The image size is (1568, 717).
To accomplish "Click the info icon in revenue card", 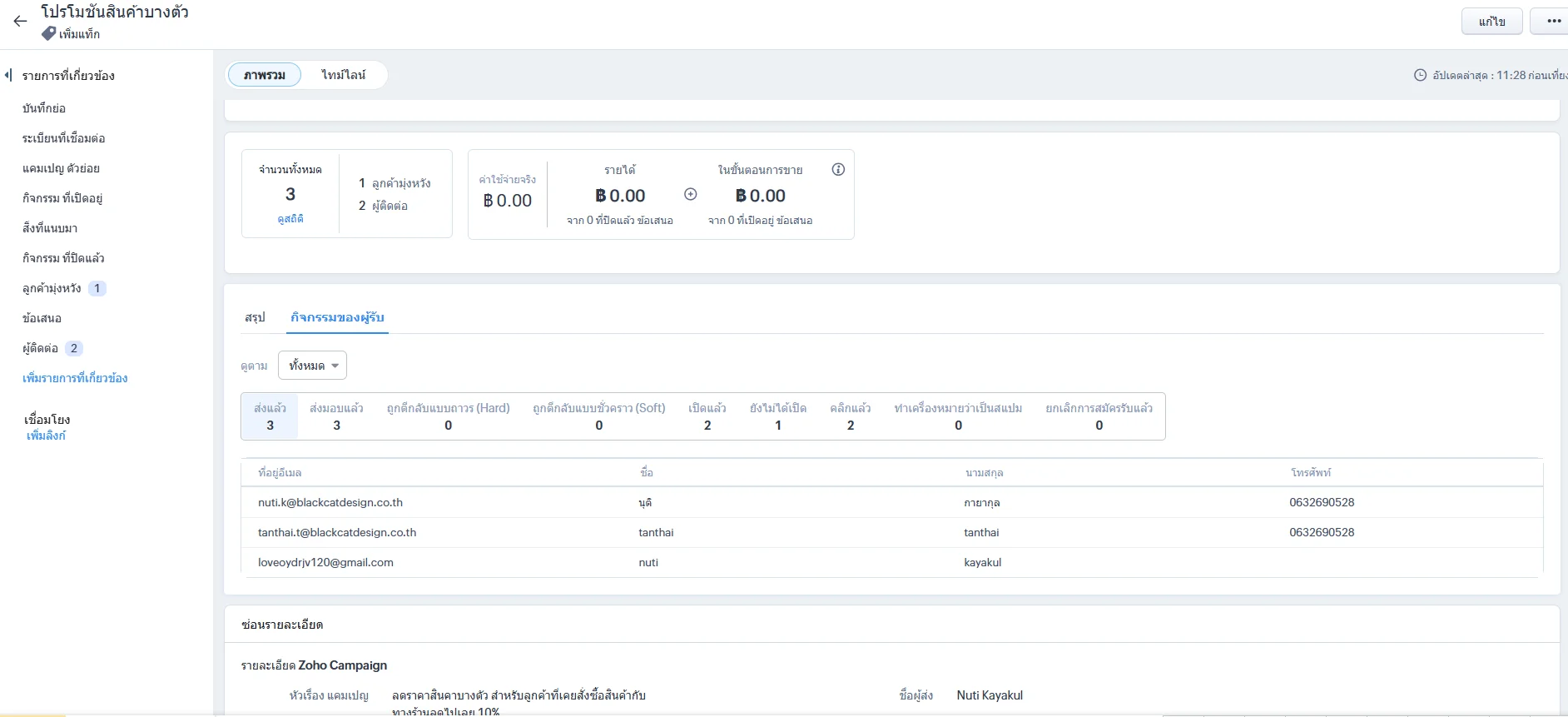I will tap(838, 170).
